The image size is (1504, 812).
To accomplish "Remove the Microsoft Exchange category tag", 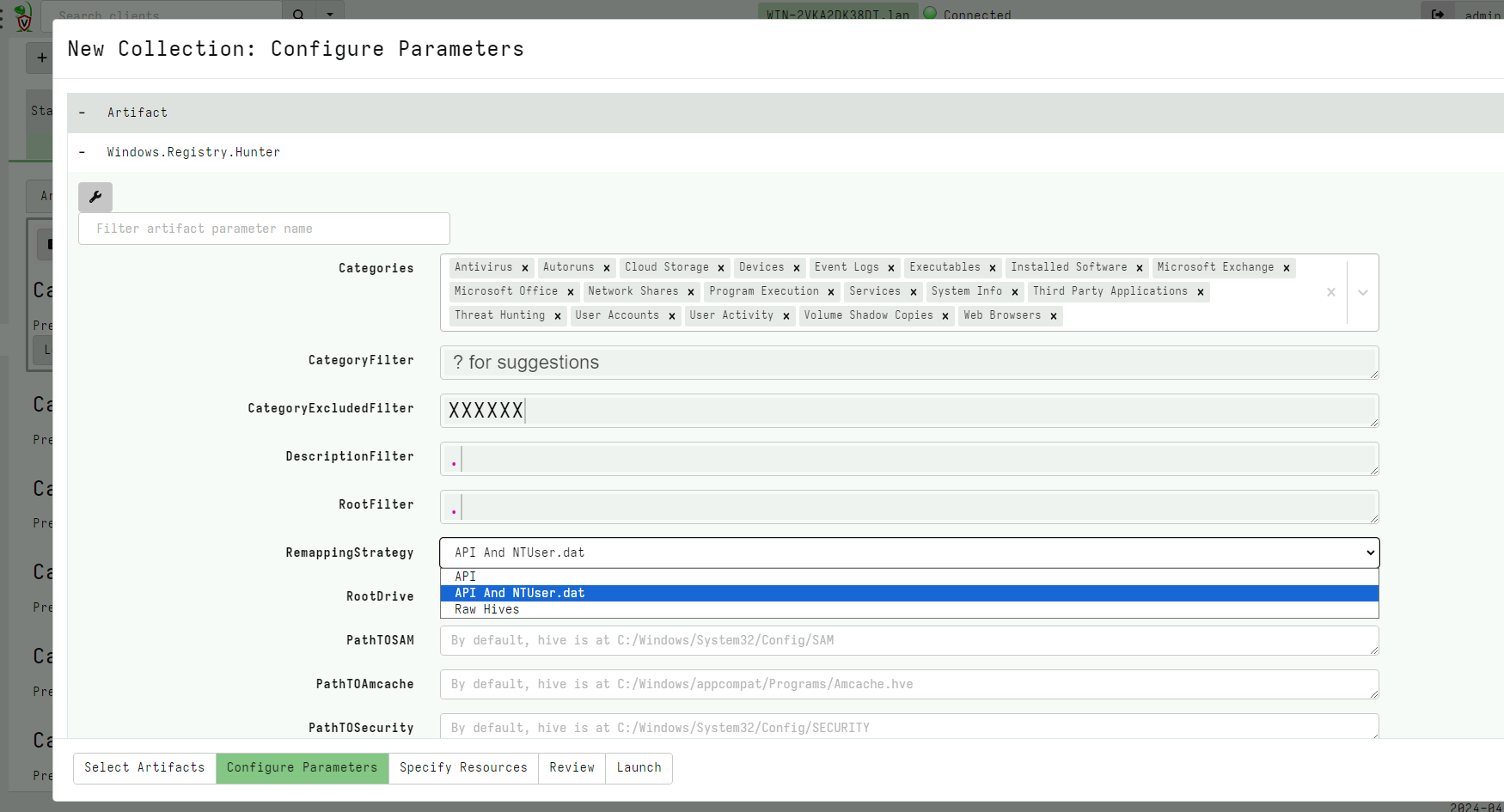I will (x=1287, y=267).
